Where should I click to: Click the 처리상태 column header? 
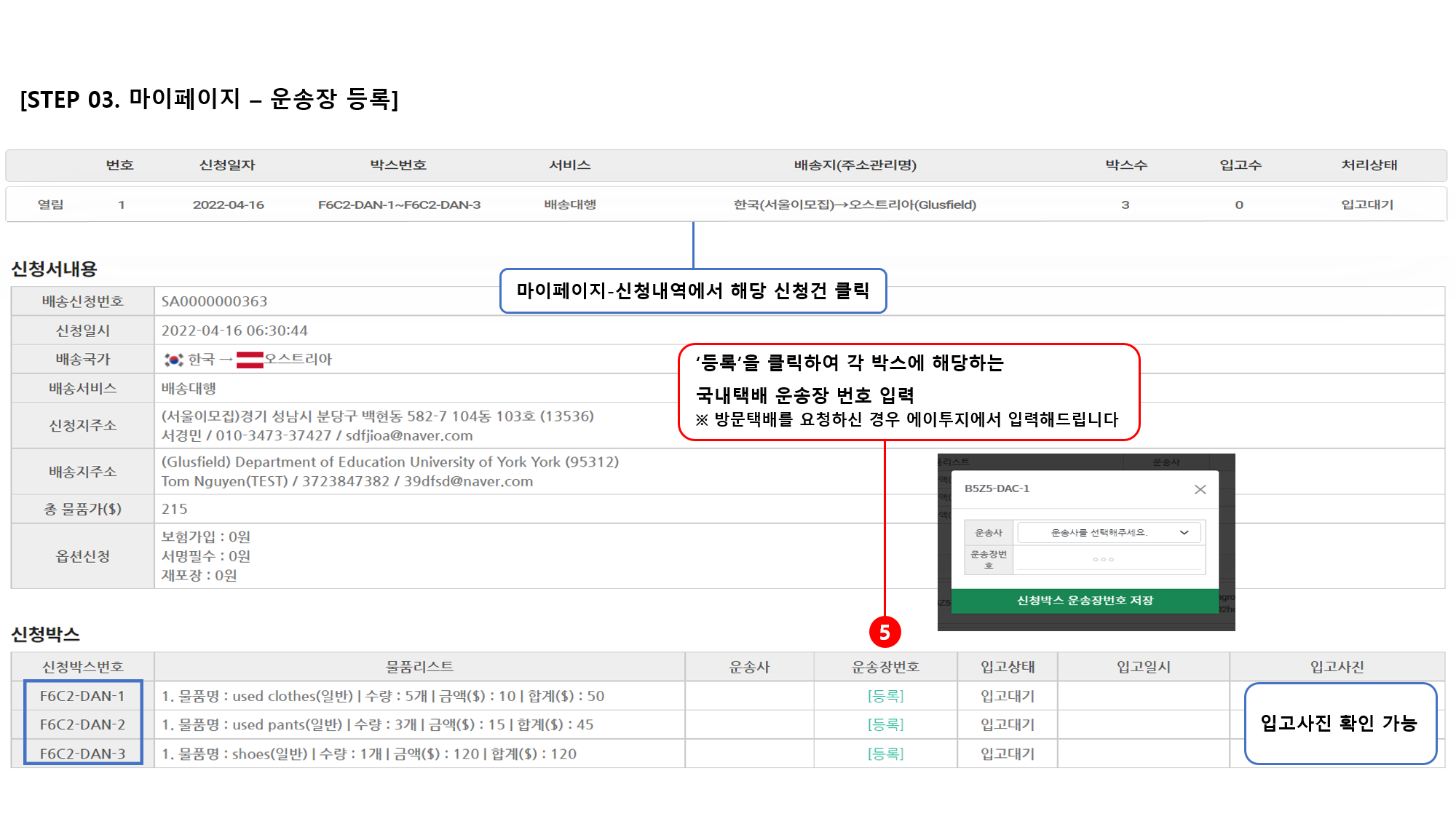click(x=1369, y=165)
